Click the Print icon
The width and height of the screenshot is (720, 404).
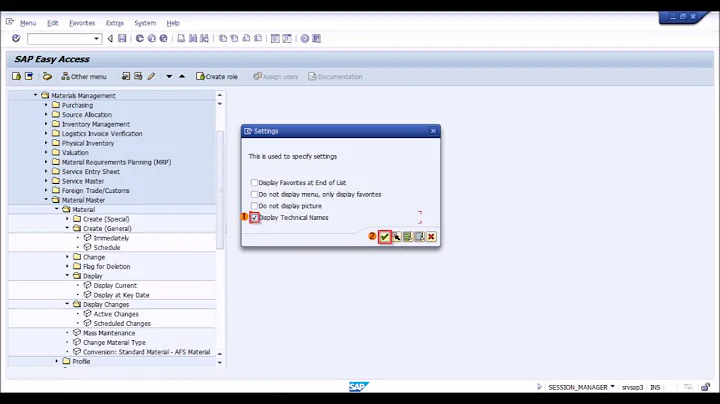181,39
